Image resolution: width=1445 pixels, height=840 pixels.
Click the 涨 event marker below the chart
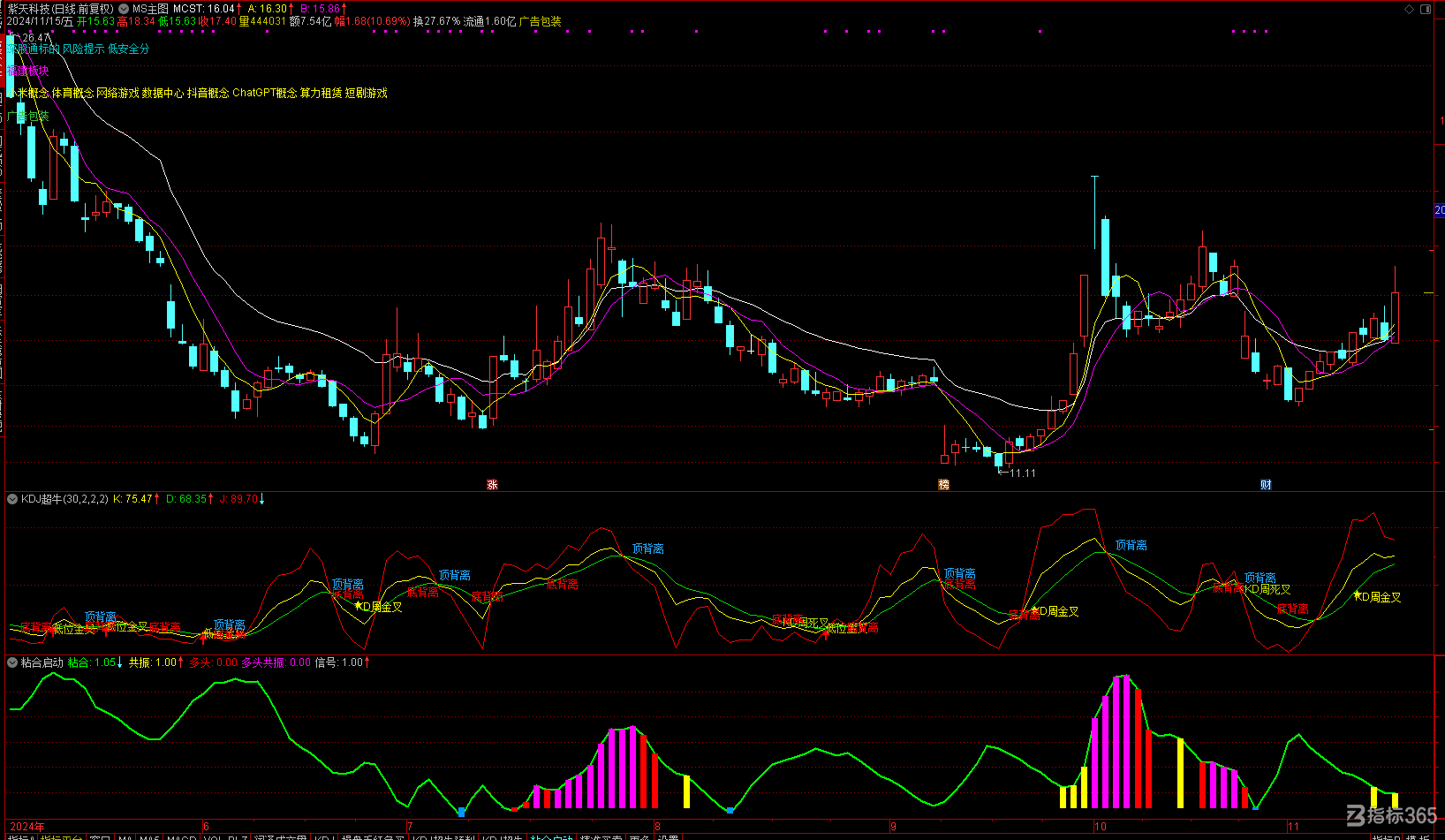(492, 485)
